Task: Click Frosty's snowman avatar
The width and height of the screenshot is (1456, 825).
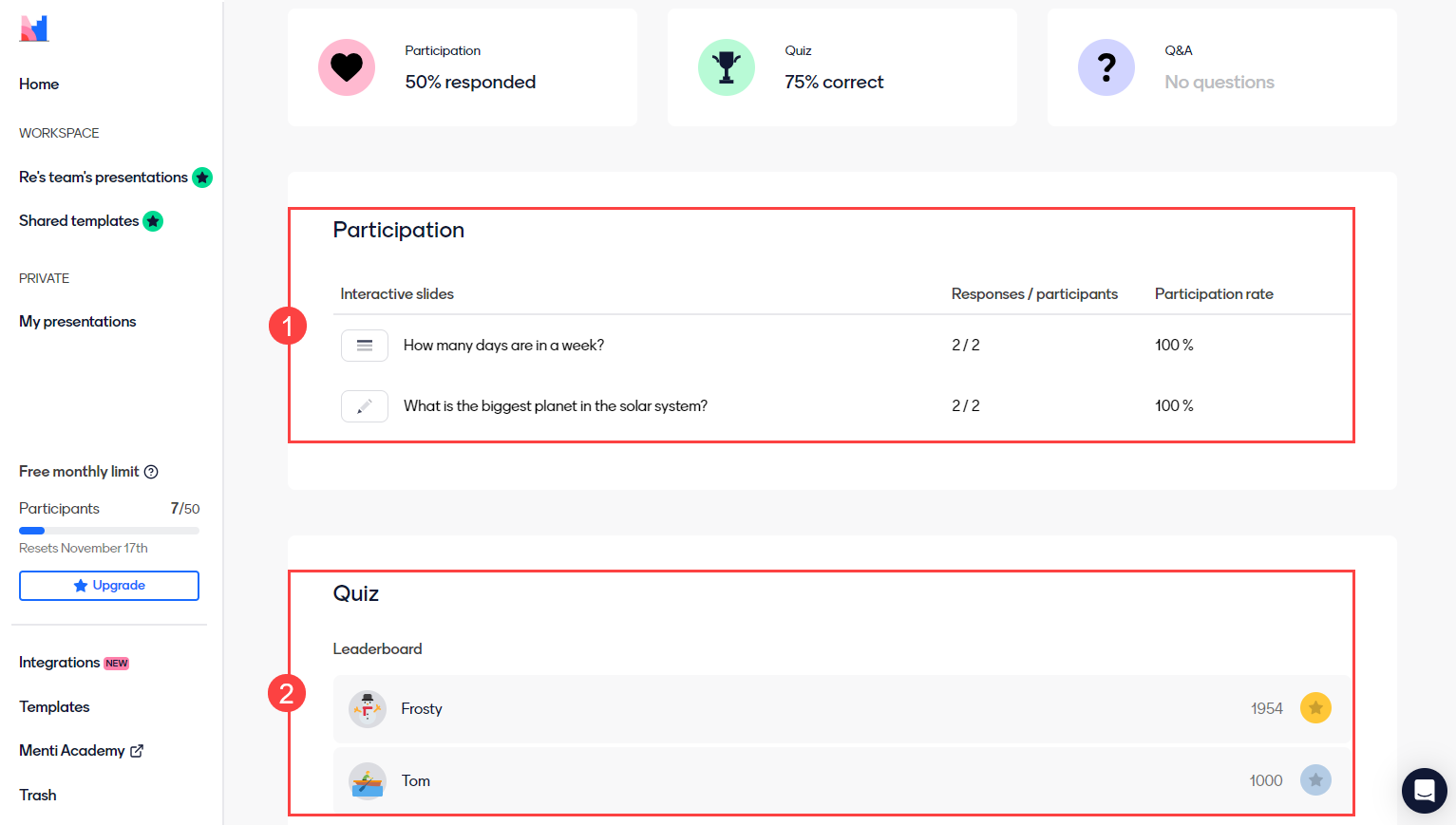Action: point(368,707)
